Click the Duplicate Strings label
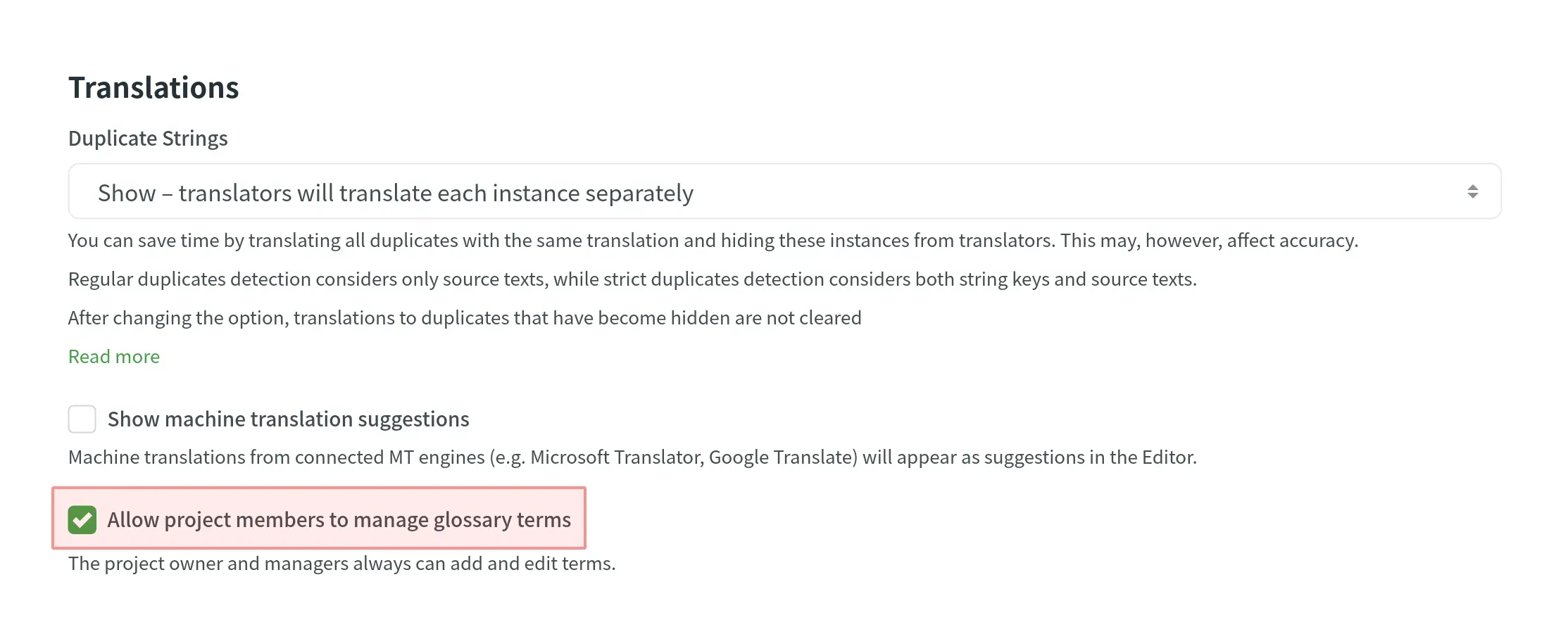1568x639 pixels. pyautogui.click(x=148, y=138)
